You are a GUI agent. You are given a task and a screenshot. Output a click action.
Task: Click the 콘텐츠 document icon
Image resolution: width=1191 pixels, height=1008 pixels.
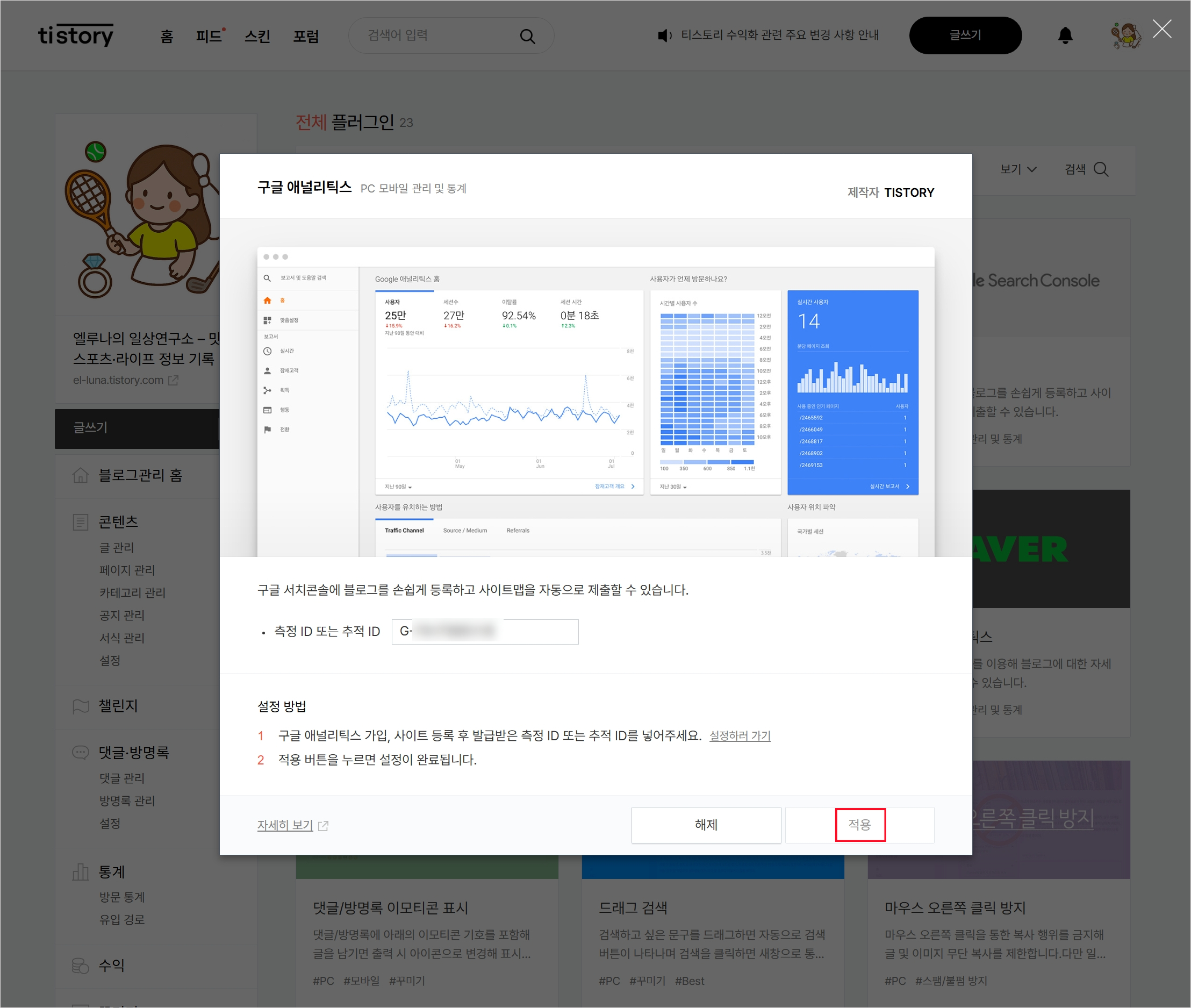[81, 521]
